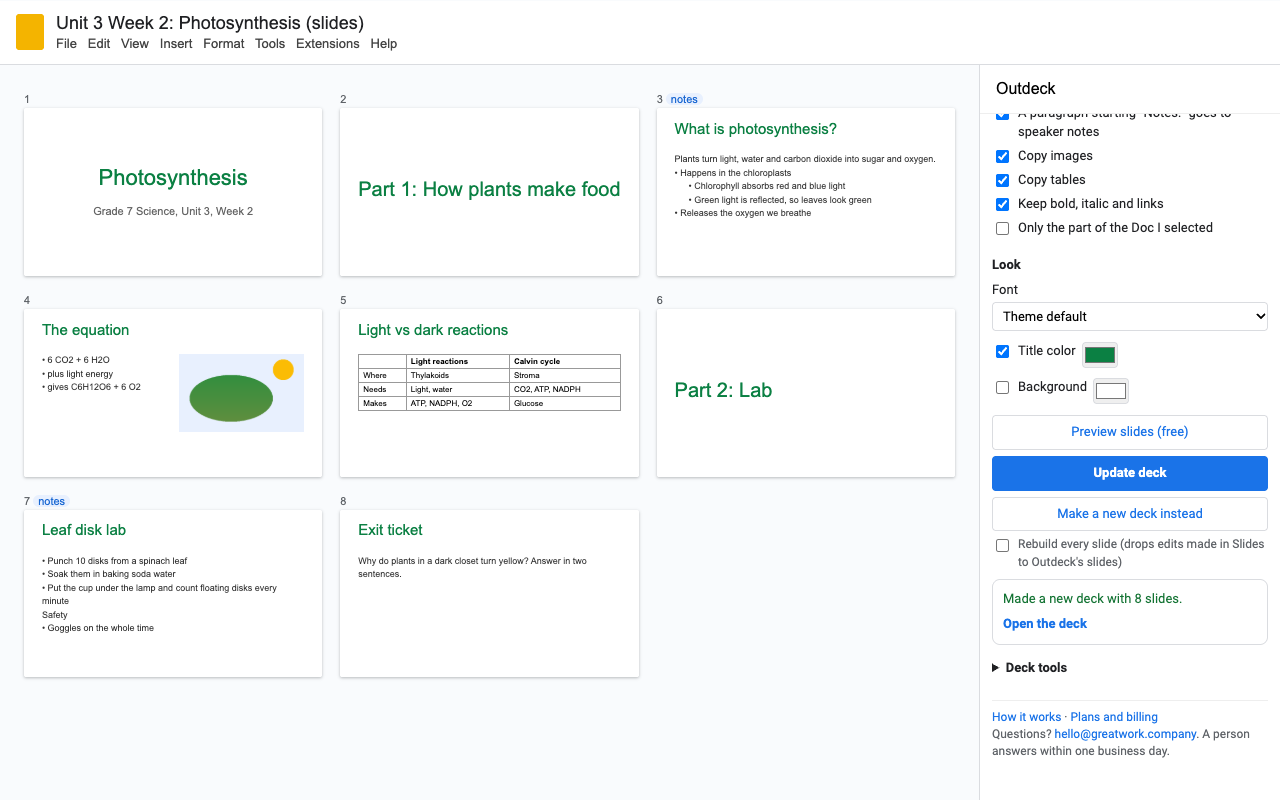The width and height of the screenshot is (1280, 800).
Task: Open the Format menu
Action: tap(224, 44)
